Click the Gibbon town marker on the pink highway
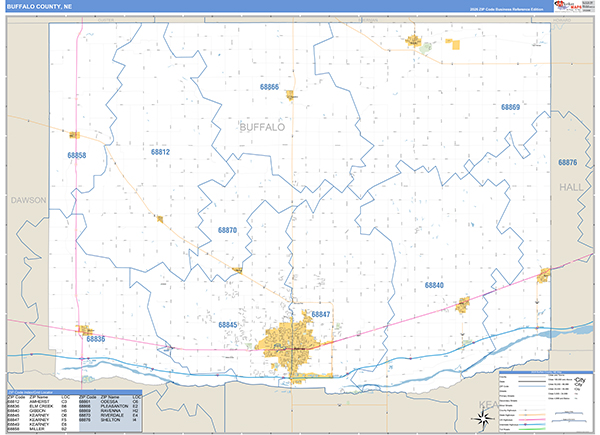This screenshot has width=600, height=435. point(463,305)
